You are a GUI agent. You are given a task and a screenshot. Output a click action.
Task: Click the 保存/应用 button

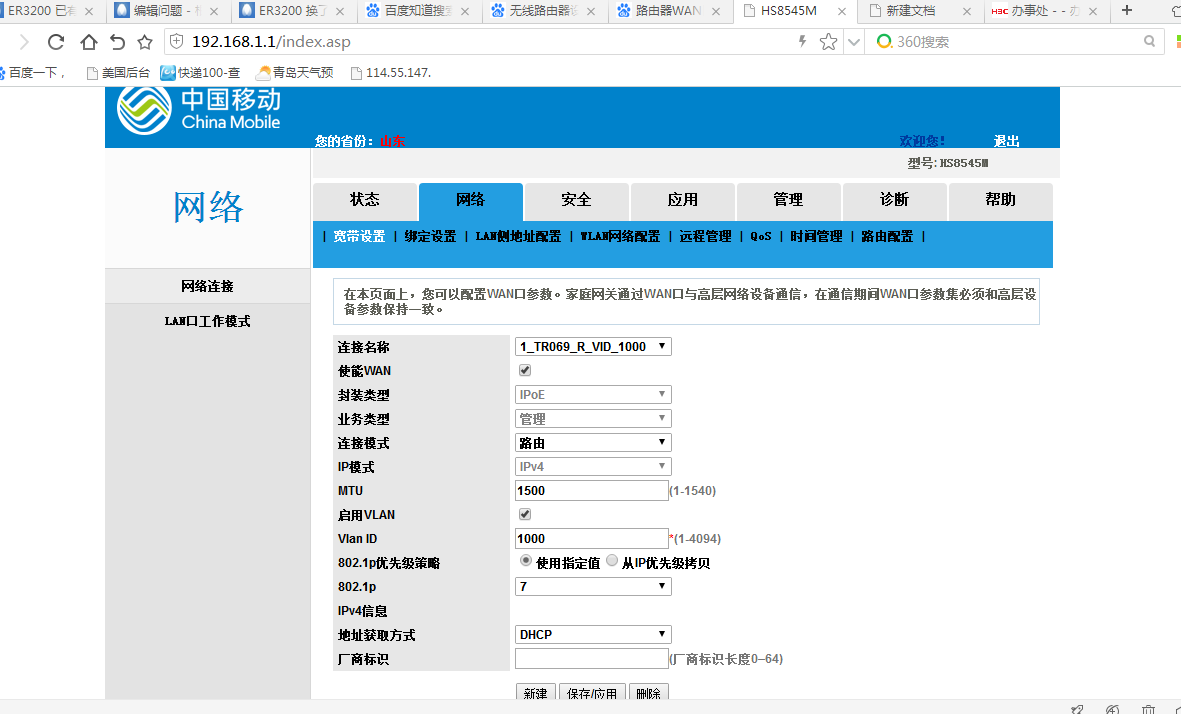(x=591, y=694)
